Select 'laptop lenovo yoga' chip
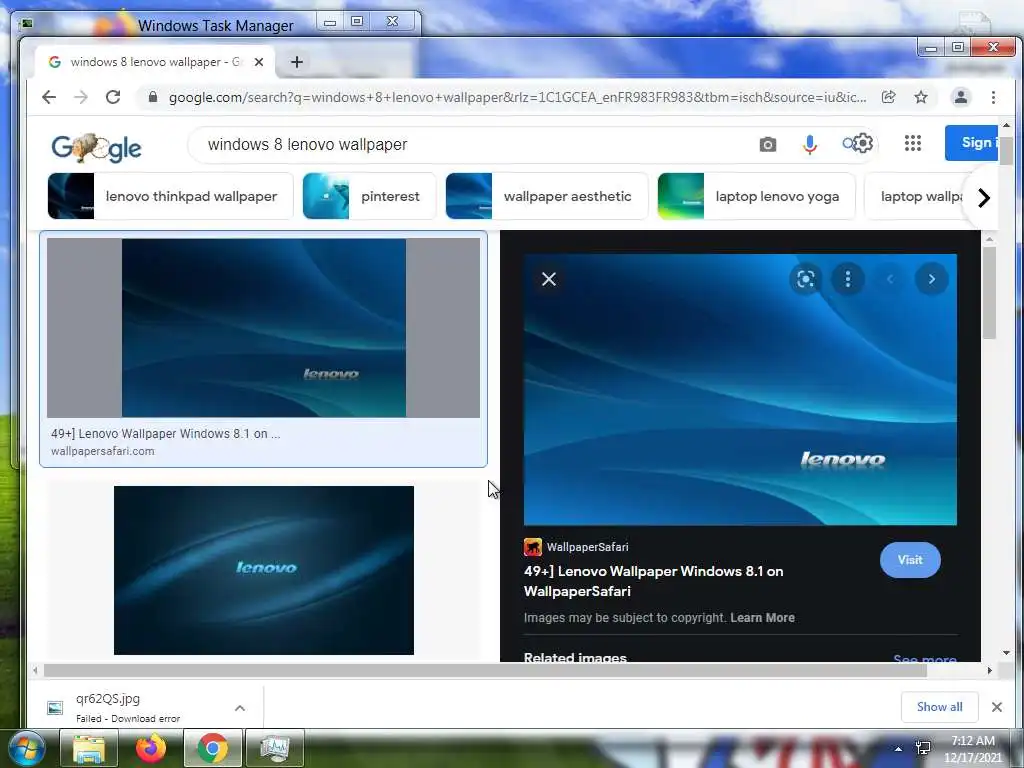This screenshot has width=1024, height=768. click(756, 196)
